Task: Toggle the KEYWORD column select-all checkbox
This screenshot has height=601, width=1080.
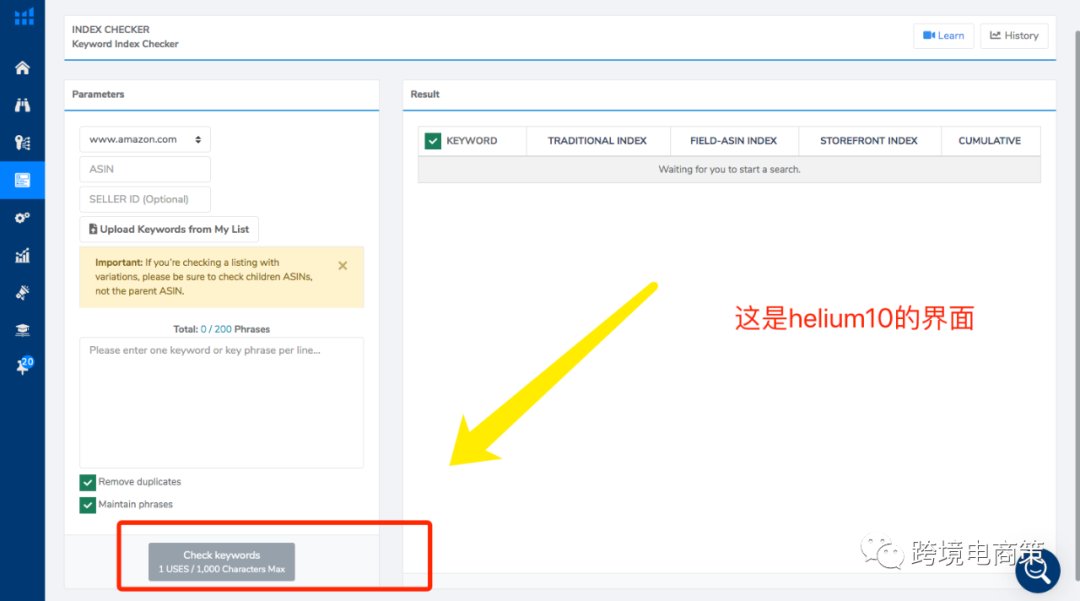Action: point(433,141)
